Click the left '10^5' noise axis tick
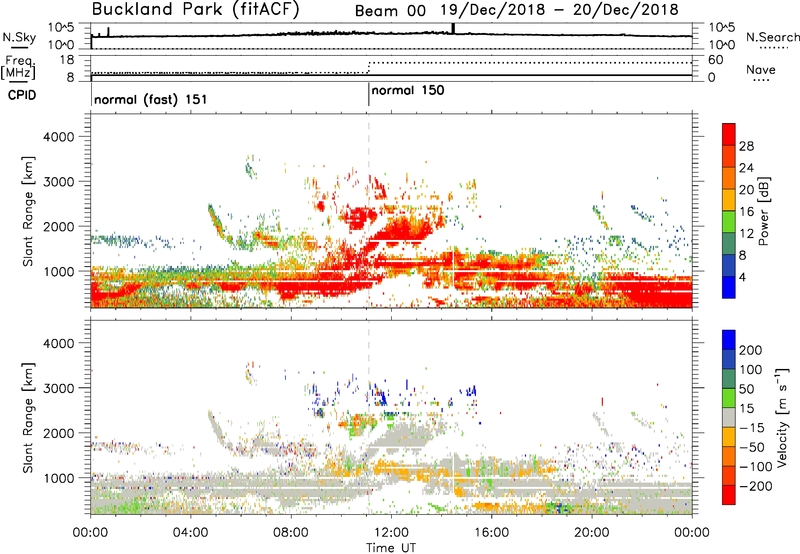800x554 pixels. pyautogui.click(x=61, y=27)
